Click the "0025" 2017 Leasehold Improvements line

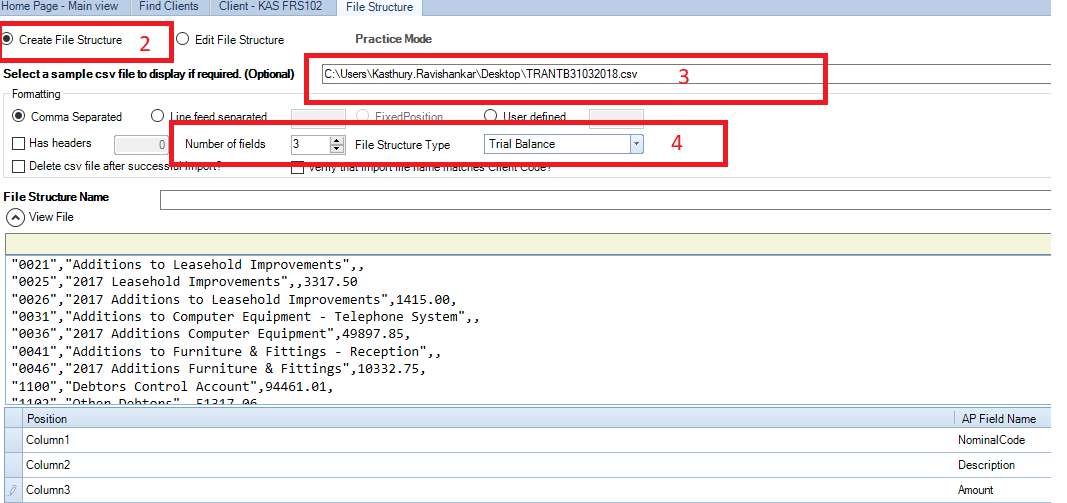coord(184,282)
